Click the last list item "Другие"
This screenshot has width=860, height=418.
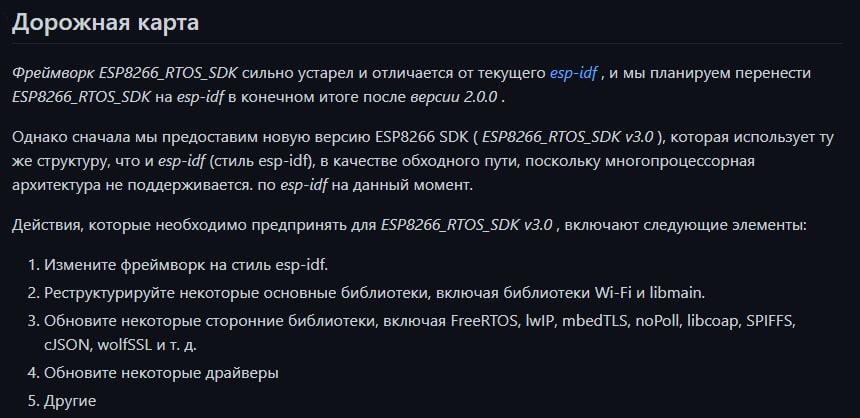click(69, 401)
